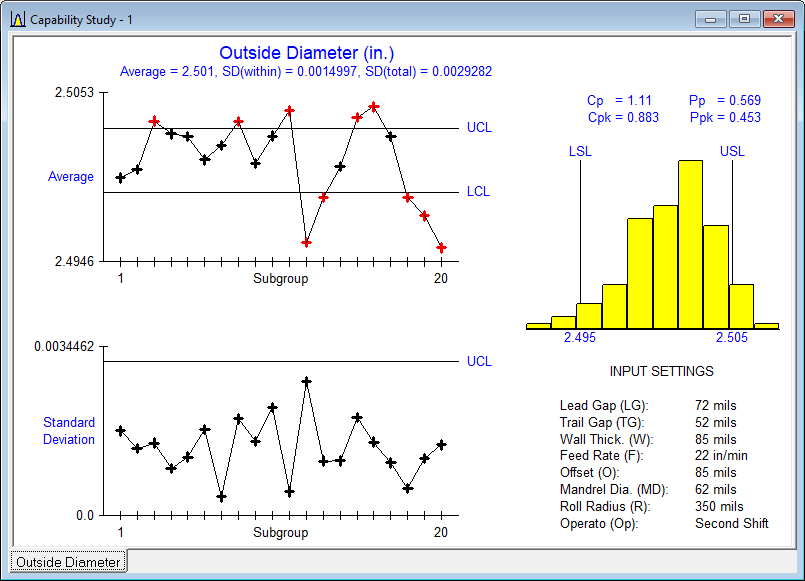Click the first black point on Average chart

121,178
